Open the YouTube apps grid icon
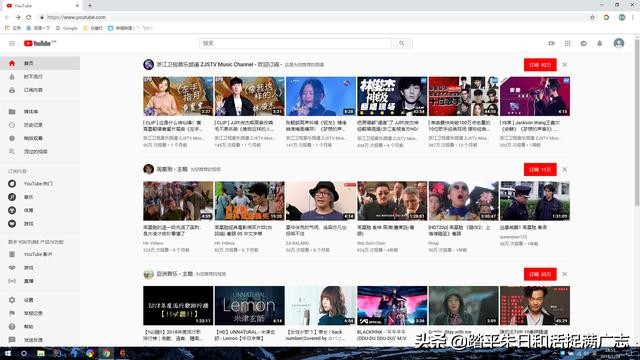 click(x=567, y=43)
